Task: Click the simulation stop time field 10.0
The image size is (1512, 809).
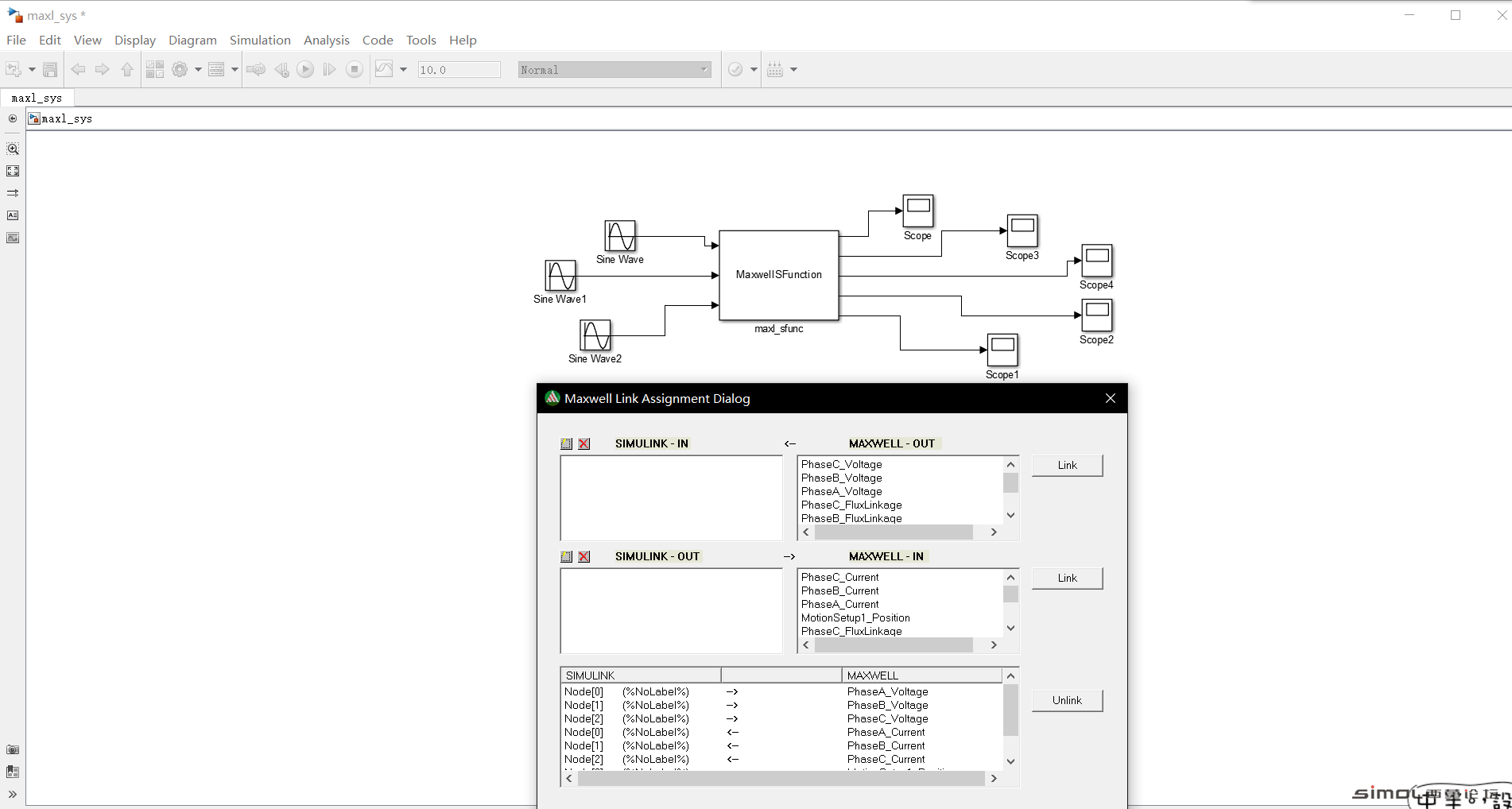Action: tap(459, 70)
